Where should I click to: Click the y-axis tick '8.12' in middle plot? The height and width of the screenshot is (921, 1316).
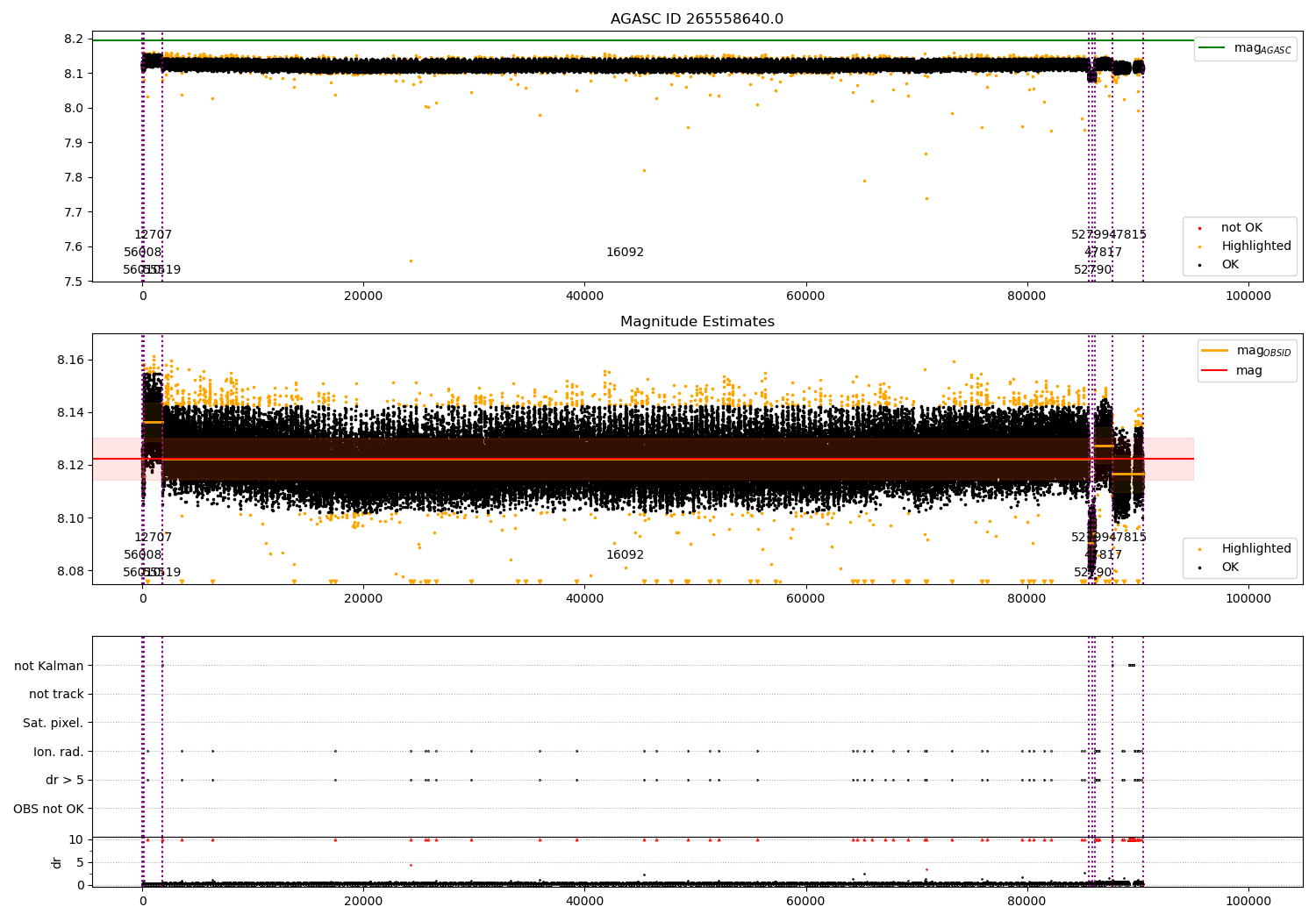point(70,465)
